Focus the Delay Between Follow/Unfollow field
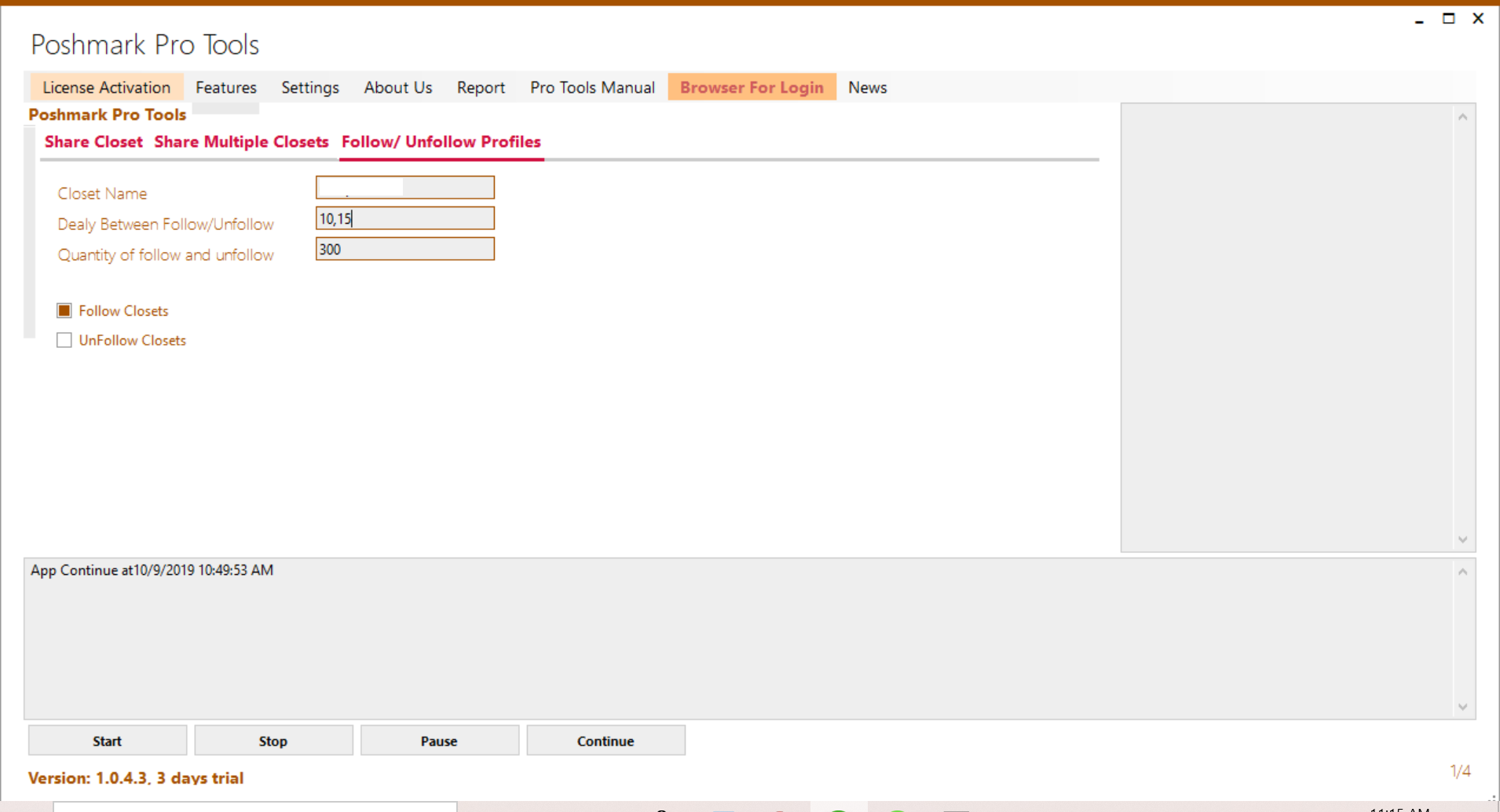Screen dimensions: 1500x812 pyautogui.click(x=405, y=218)
